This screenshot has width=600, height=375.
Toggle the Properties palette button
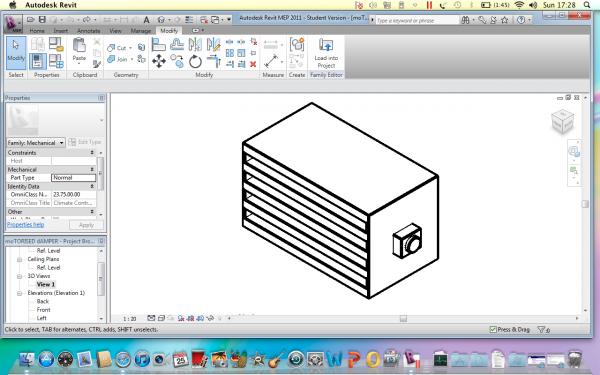click(x=38, y=61)
